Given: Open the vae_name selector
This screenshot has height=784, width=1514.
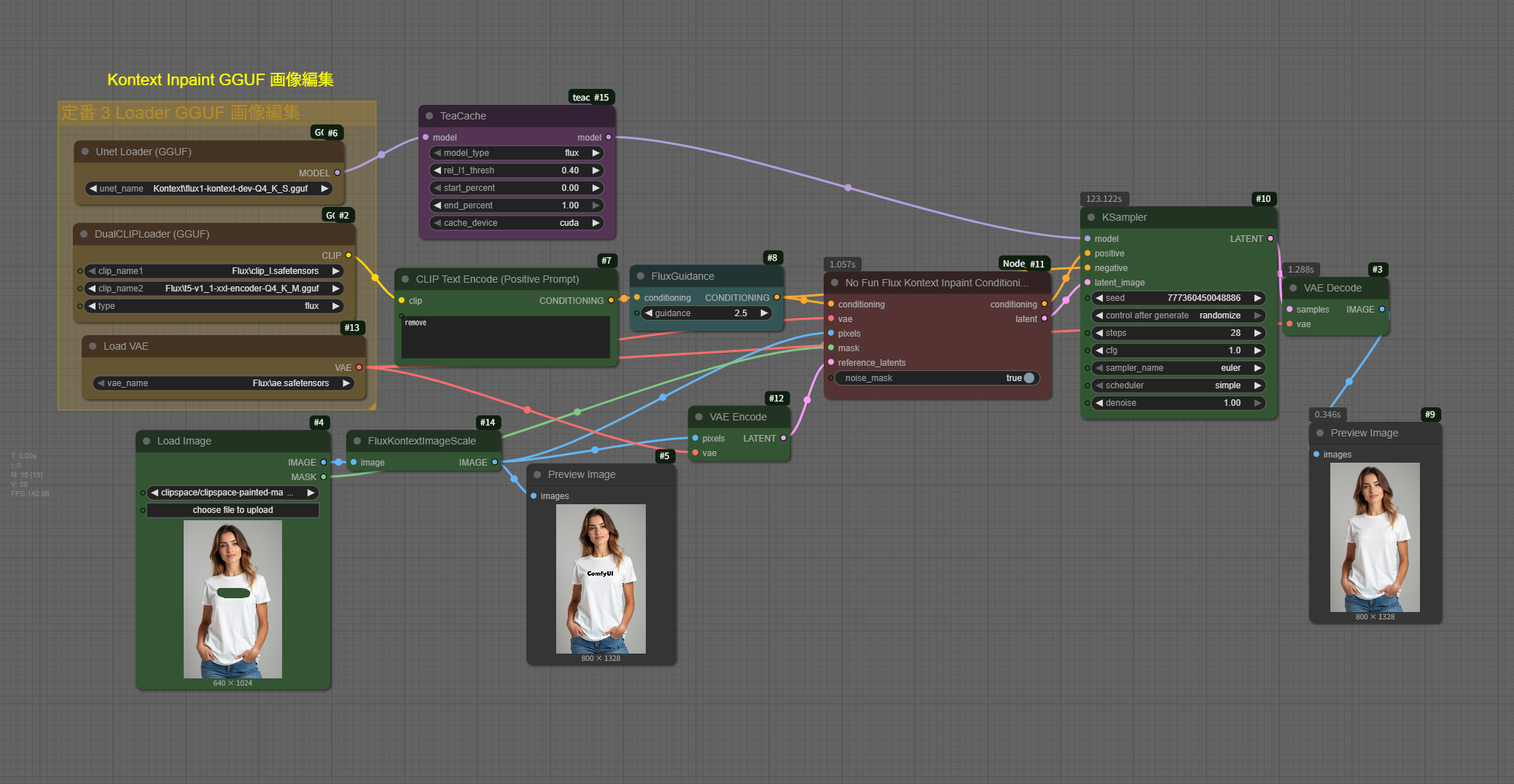Looking at the screenshot, I should (x=223, y=383).
